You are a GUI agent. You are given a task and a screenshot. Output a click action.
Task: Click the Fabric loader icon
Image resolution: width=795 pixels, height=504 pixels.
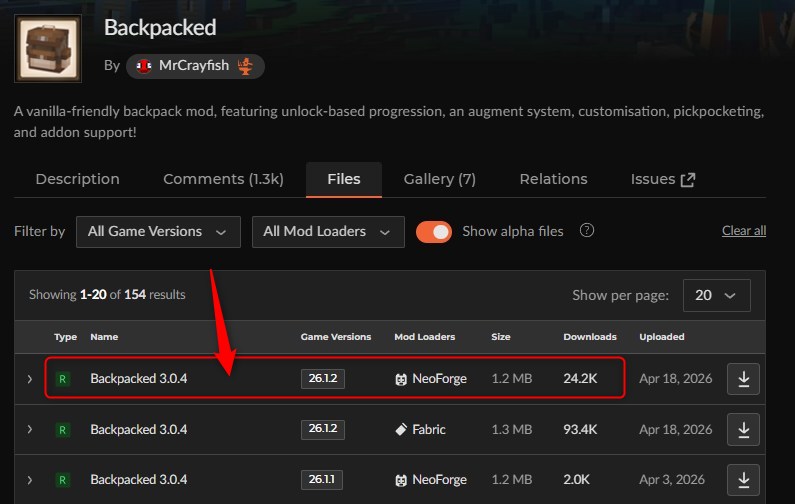click(x=401, y=429)
